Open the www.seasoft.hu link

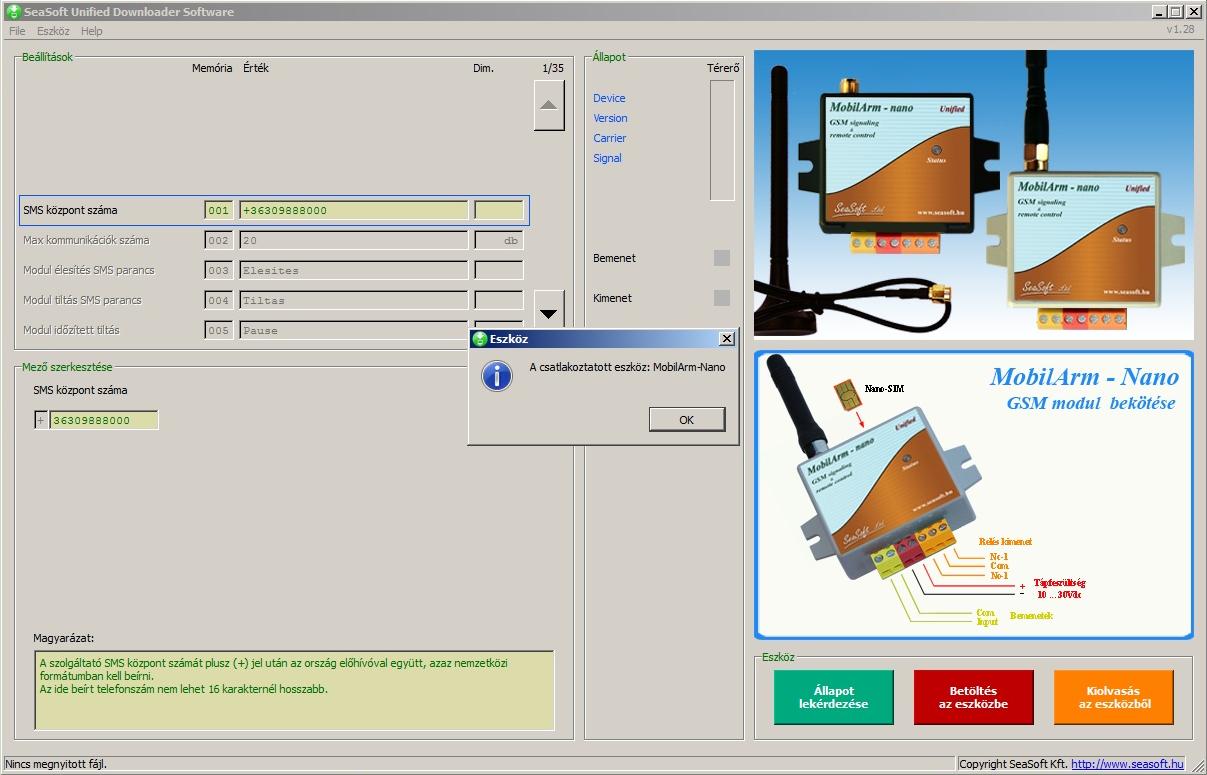1127,764
